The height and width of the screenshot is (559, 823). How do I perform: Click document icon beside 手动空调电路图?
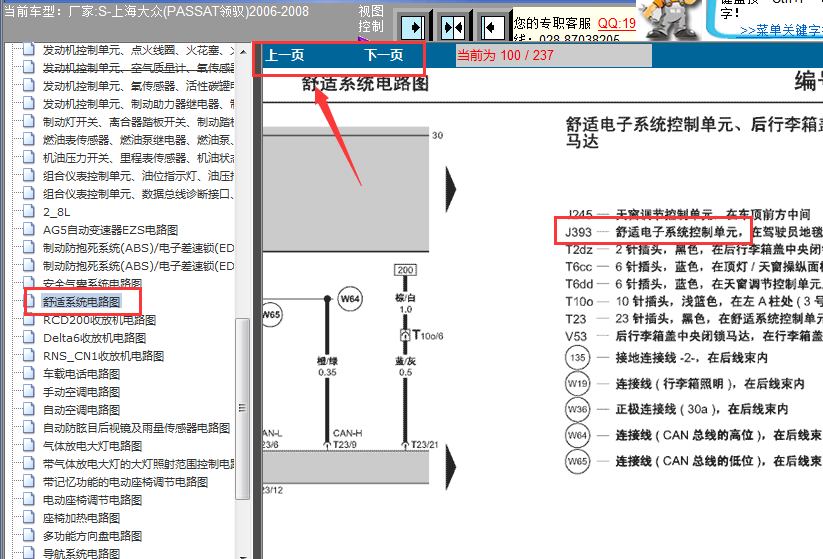tap(29, 392)
